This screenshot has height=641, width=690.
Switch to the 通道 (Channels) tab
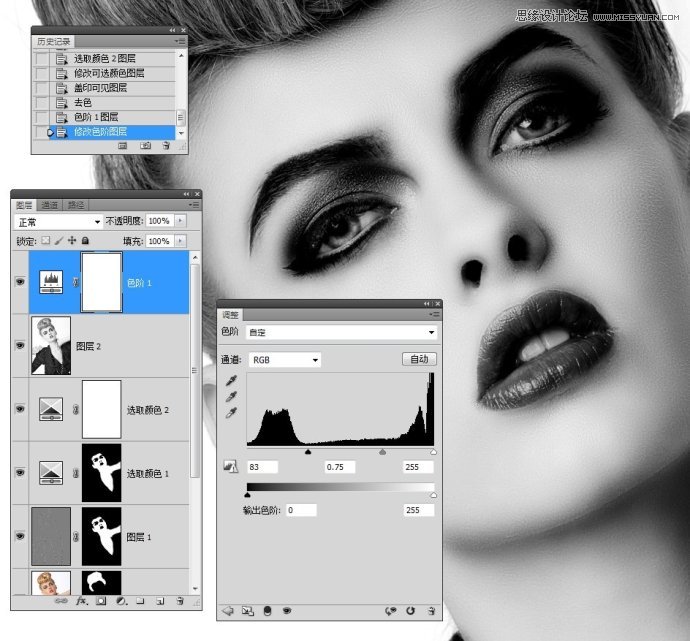(50, 205)
